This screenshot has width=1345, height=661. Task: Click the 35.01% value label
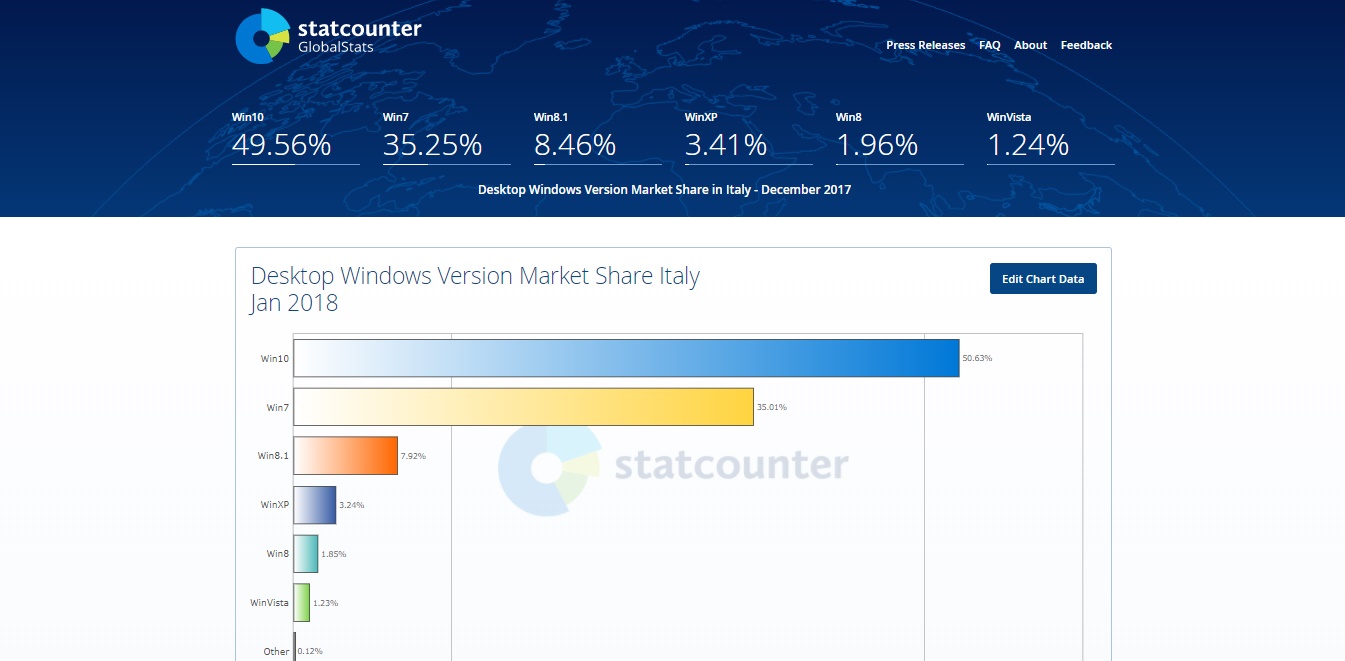tap(771, 407)
